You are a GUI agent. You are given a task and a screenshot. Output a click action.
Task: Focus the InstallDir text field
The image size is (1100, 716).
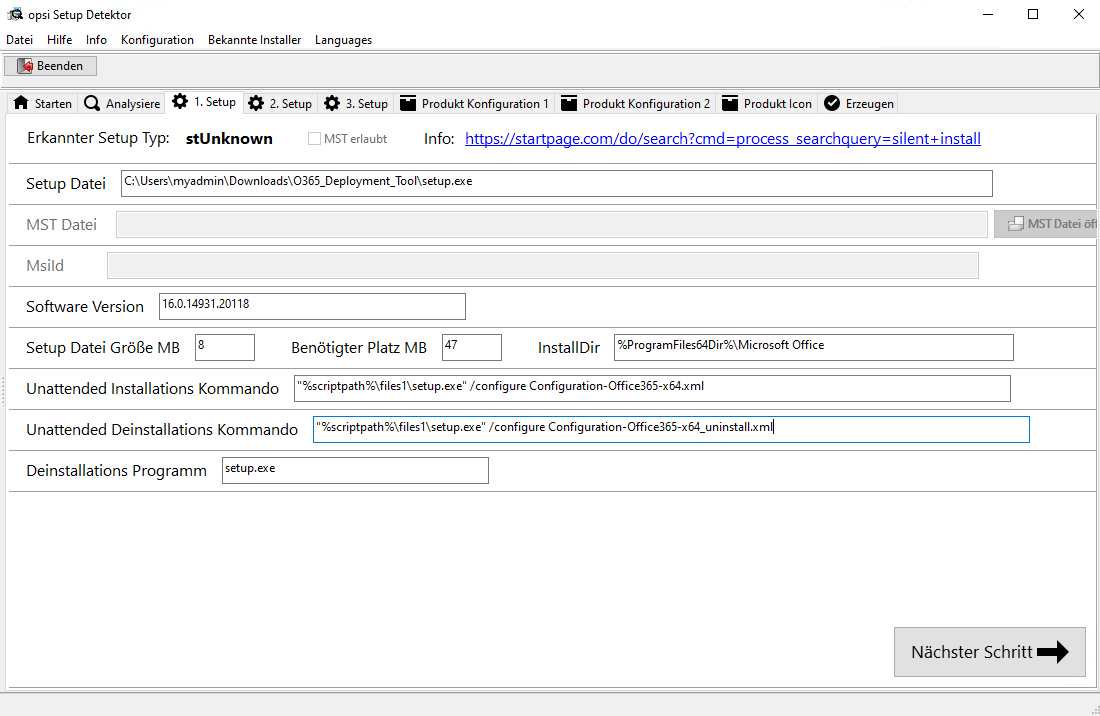[x=813, y=347]
